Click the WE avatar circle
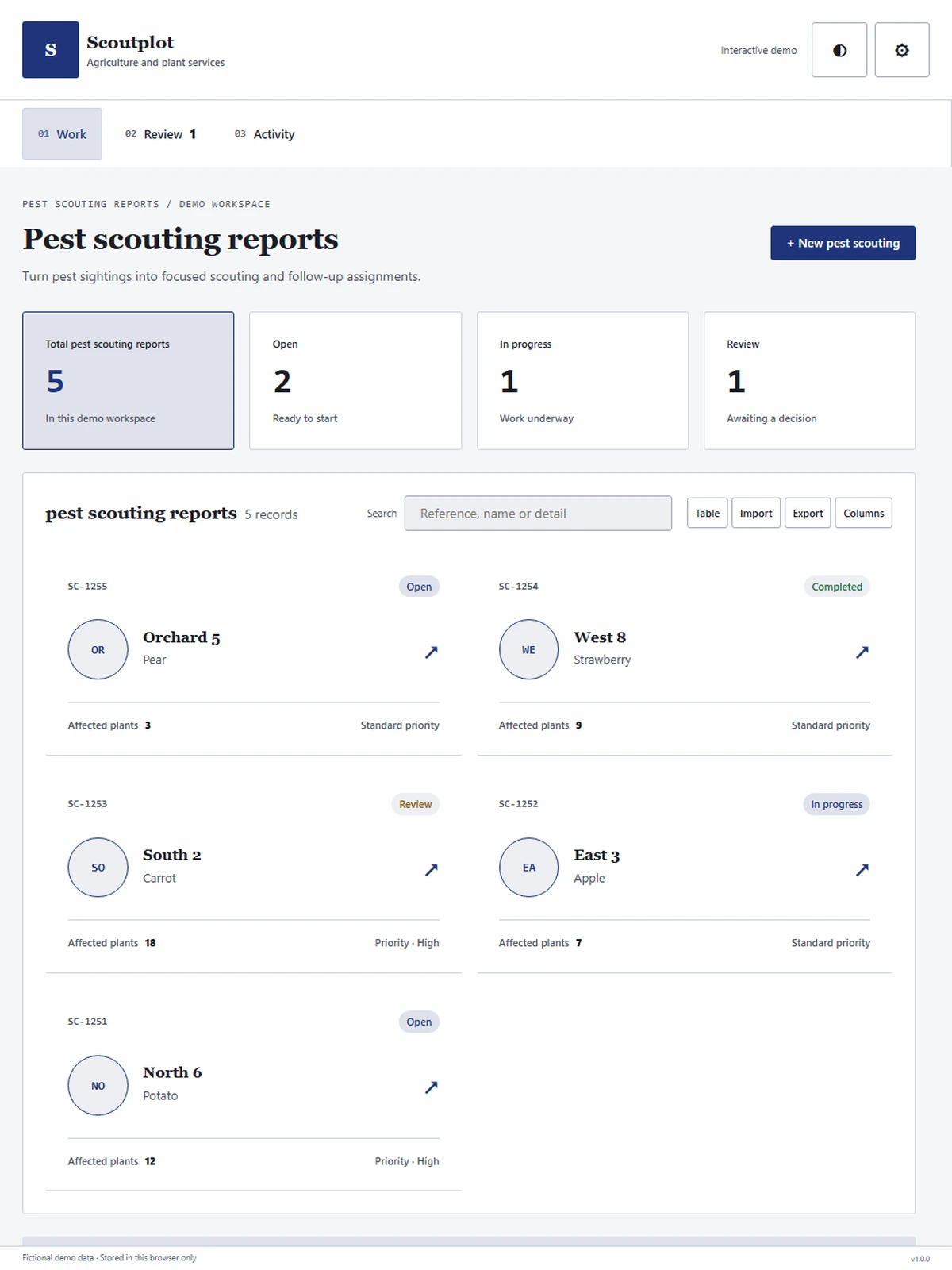This screenshot has width=952, height=1270. tap(528, 649)
